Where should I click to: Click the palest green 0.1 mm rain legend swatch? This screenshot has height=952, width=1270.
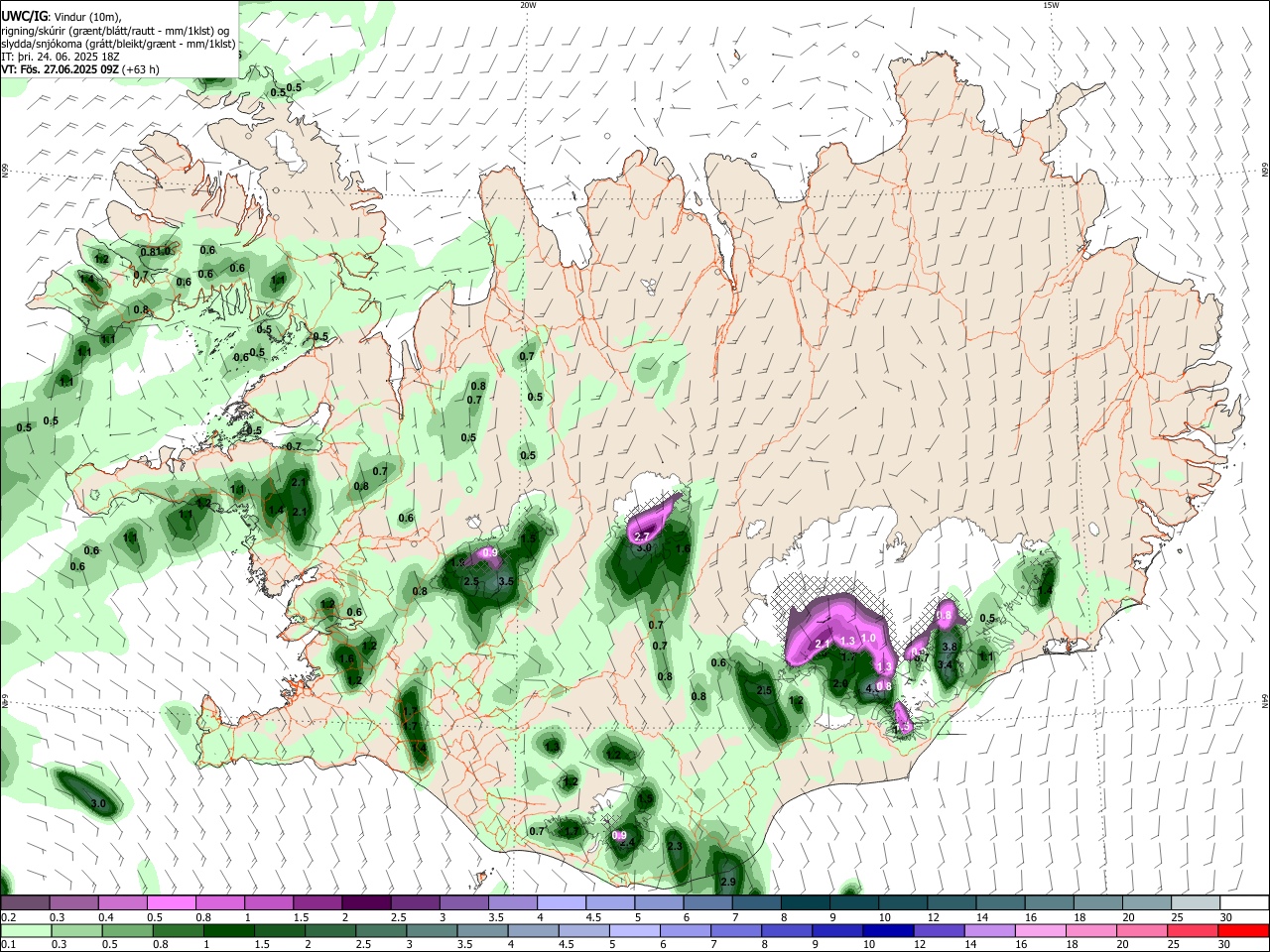(x=26, y=930)
